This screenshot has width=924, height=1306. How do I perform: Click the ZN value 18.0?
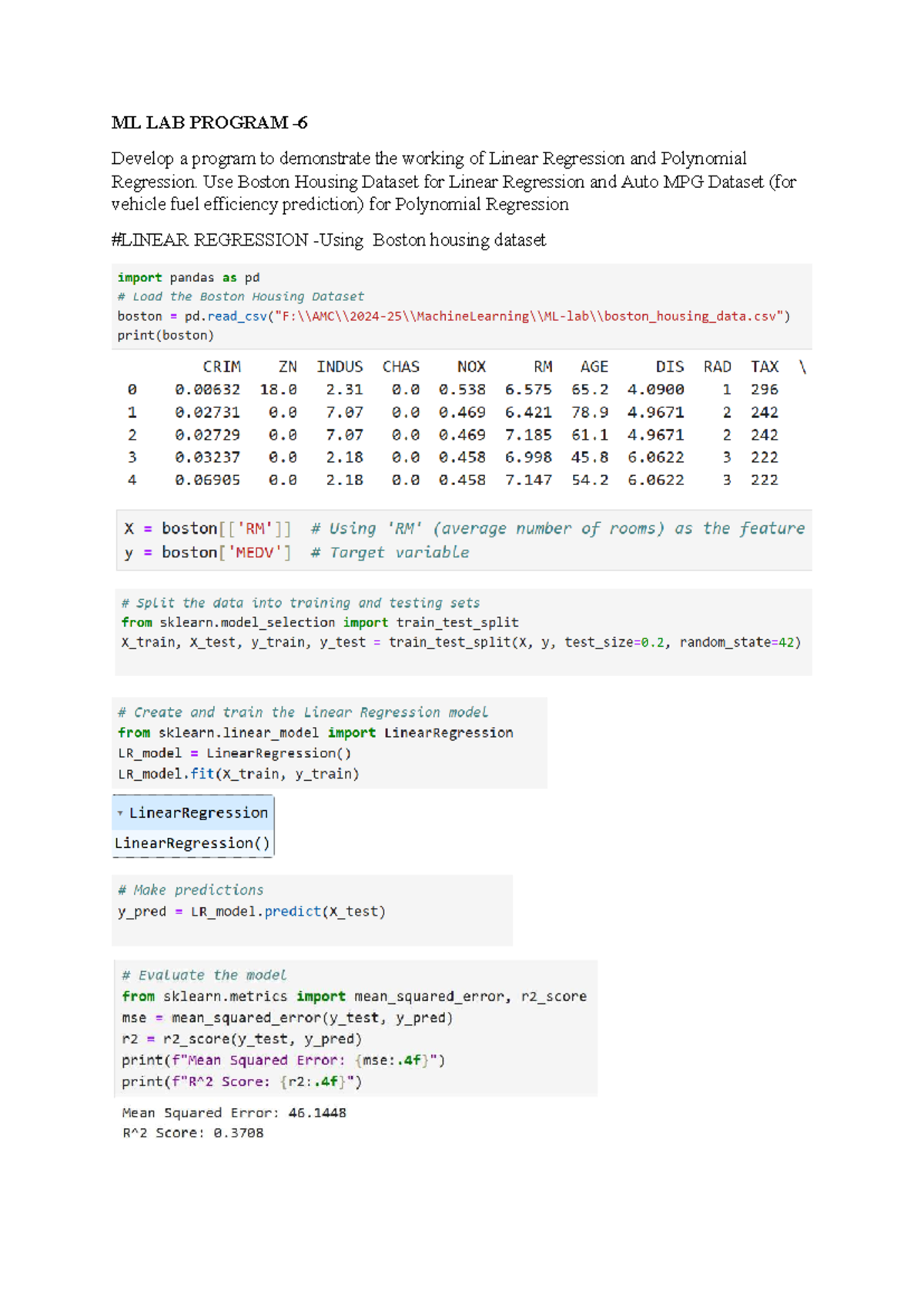pos(279,390)
